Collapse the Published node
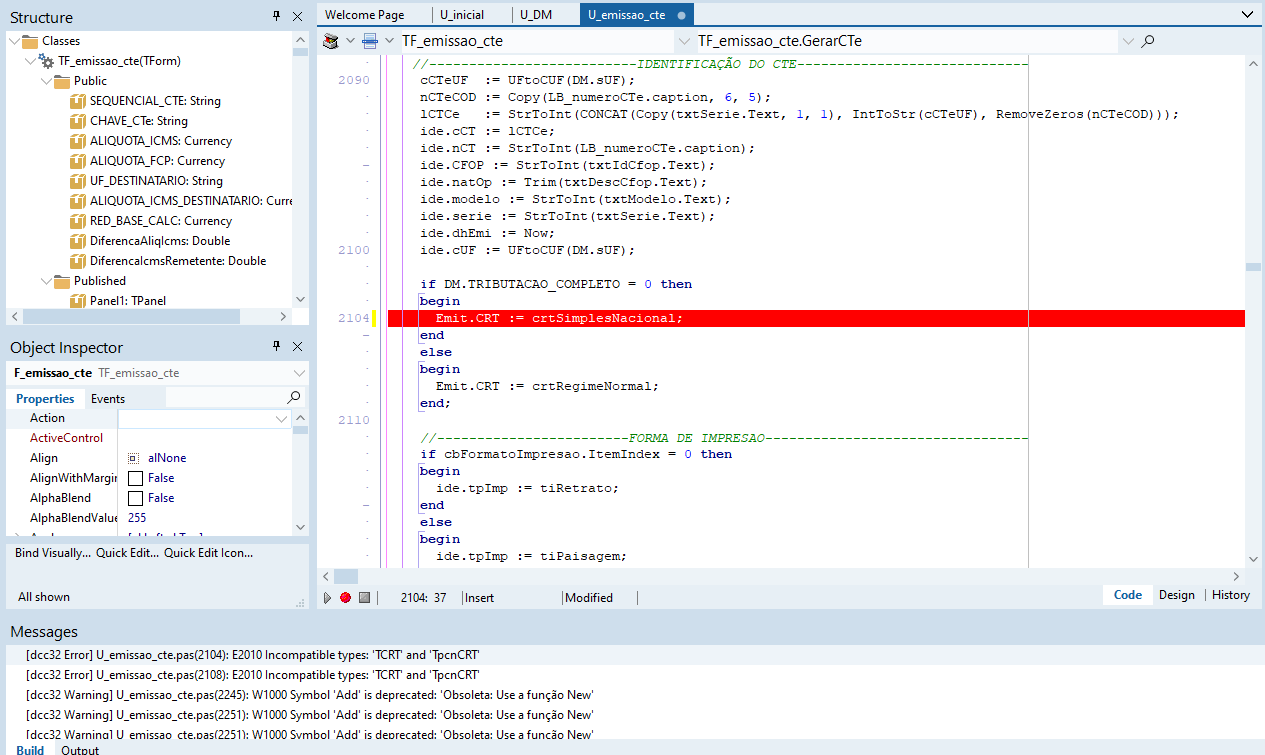 click(x=46, y=281)
